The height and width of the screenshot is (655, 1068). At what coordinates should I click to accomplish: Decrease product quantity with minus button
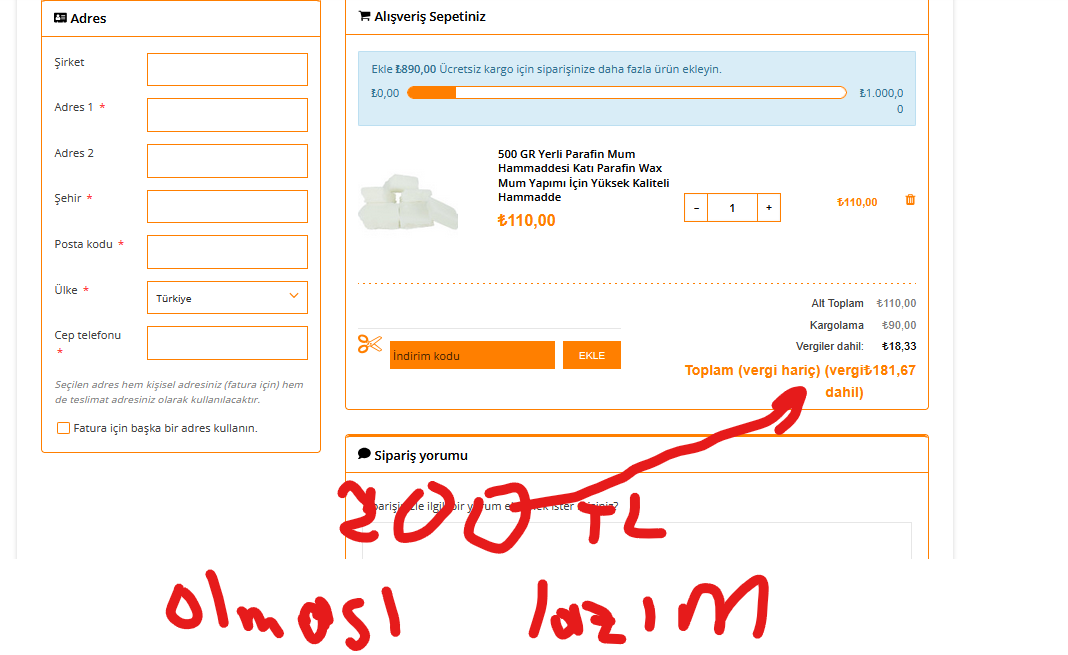(x=696, y=208)
